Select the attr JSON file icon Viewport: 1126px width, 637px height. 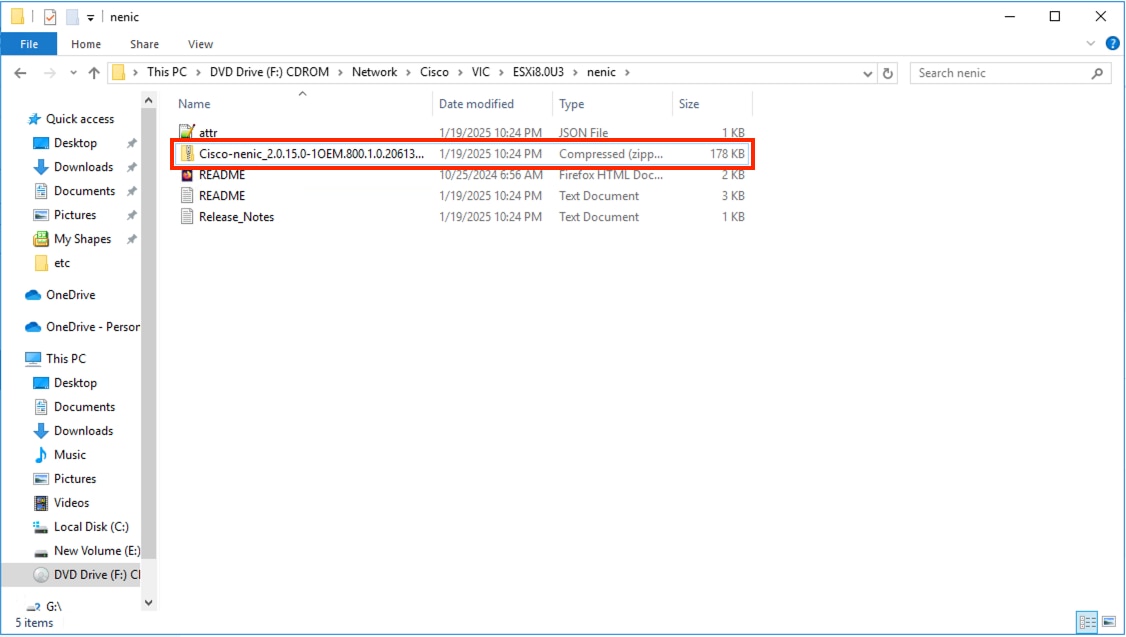187,132
